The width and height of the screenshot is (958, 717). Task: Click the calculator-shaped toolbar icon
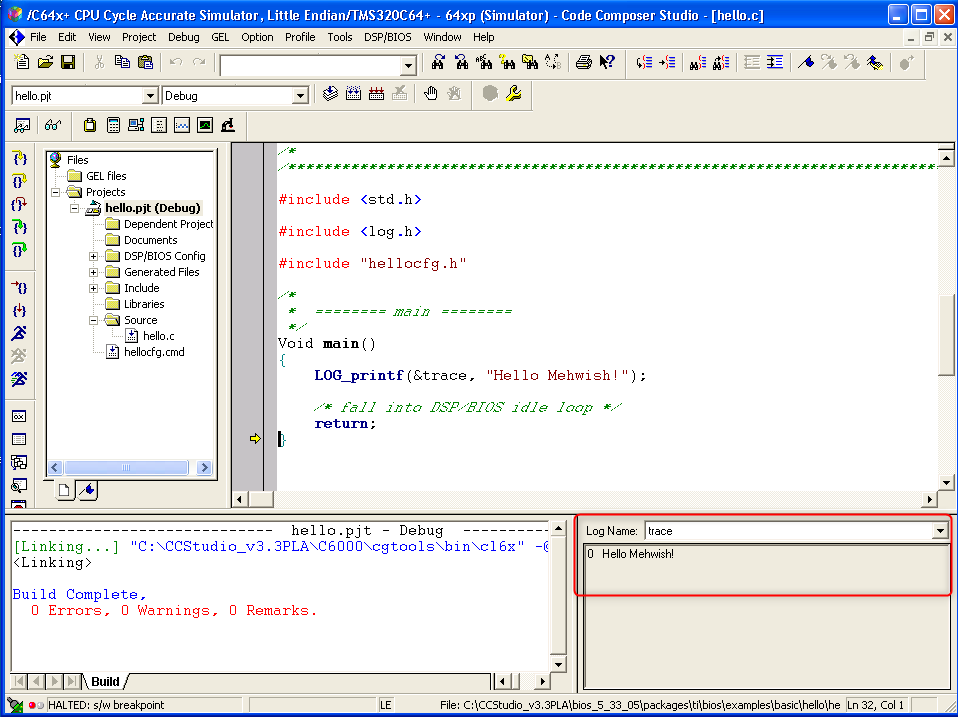point(113,125)
